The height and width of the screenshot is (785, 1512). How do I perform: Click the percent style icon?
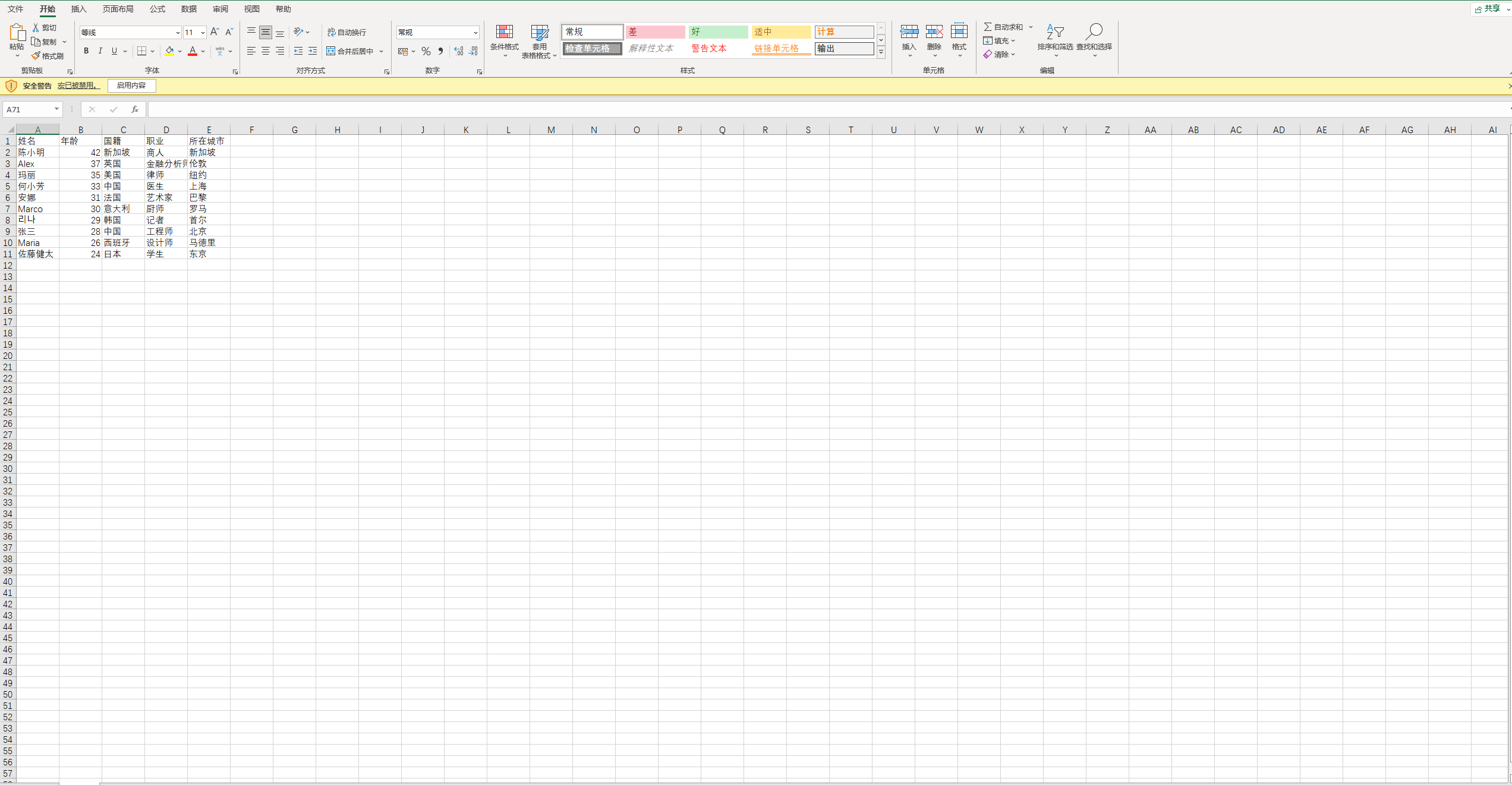(x=426, y=52)
